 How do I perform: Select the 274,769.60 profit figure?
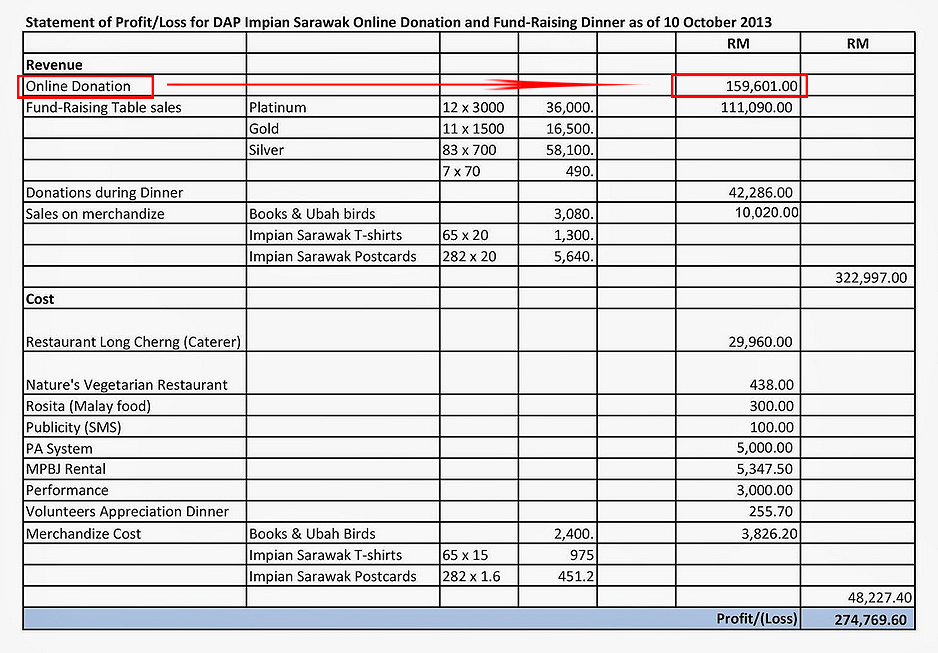(870, 620)
